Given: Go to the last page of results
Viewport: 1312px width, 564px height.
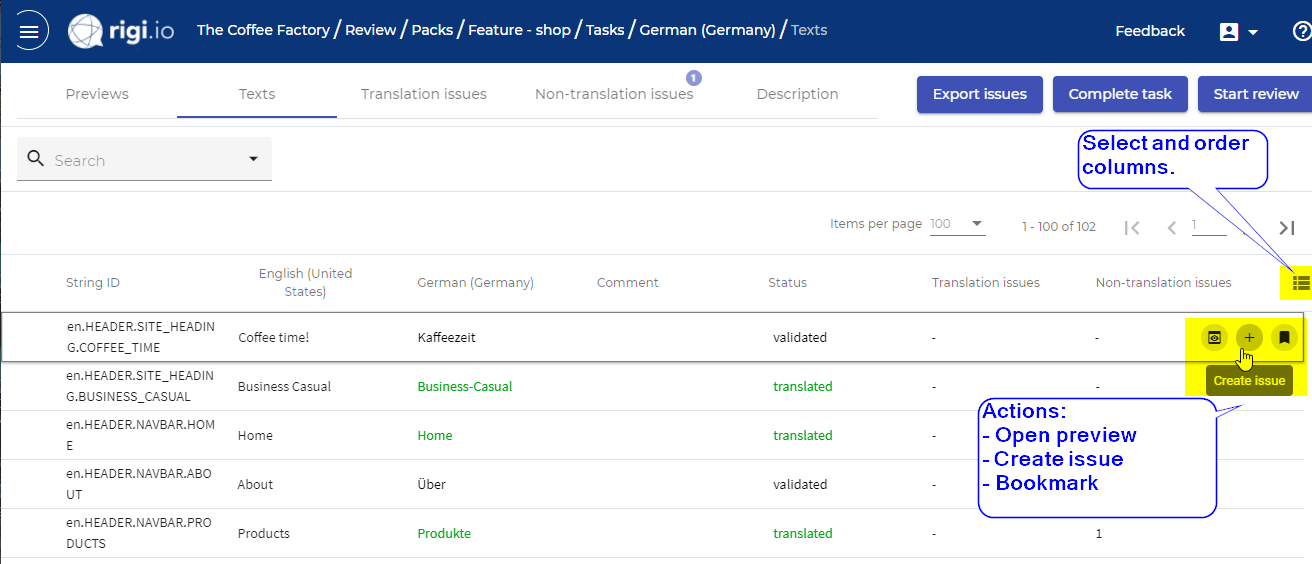Looking at the screenshot, I should coord(1287,228).
